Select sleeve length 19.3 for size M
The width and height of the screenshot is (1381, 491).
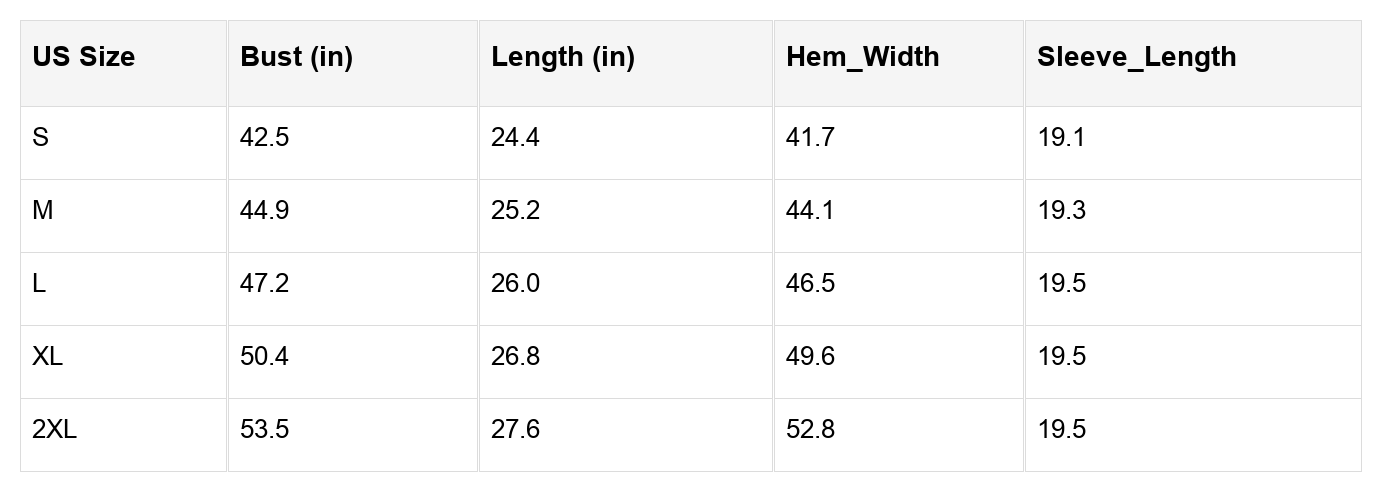pos(1061,211)
